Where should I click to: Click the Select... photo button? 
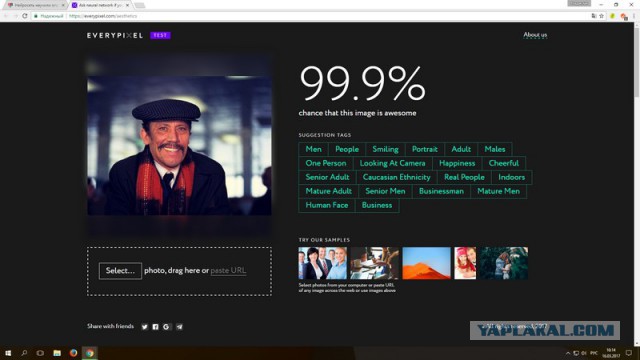tap(120, 271)
